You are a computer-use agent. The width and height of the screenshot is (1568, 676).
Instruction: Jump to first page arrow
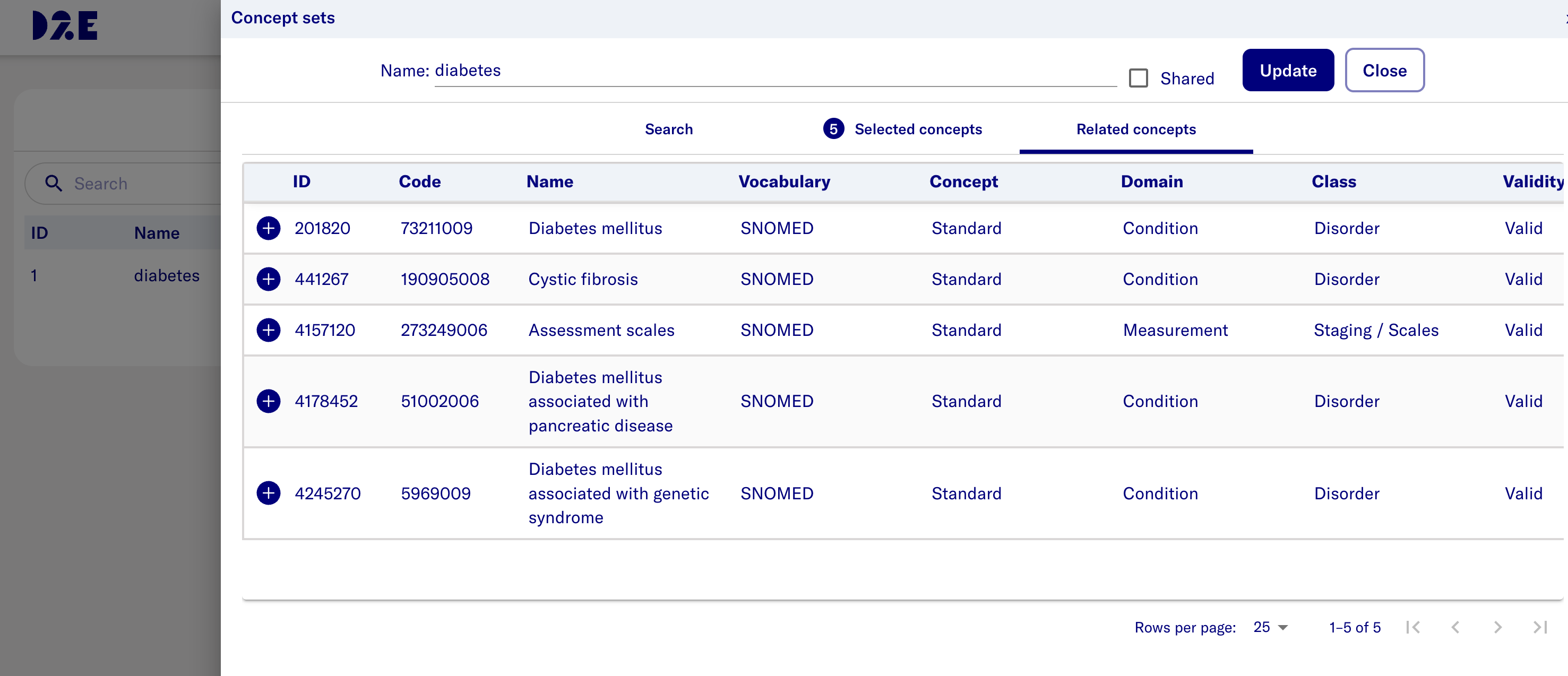(x=1413, y=627)
